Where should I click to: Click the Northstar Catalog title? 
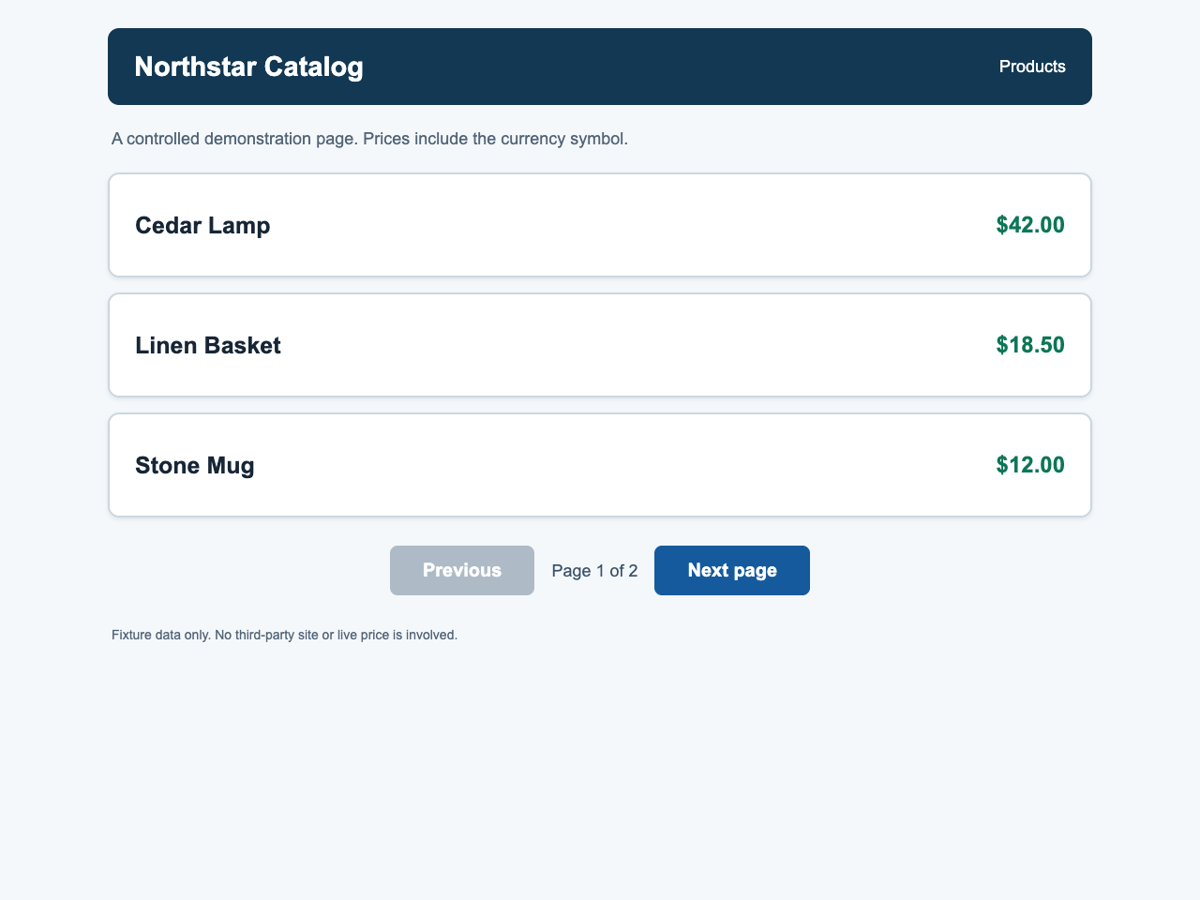[249, 67]
